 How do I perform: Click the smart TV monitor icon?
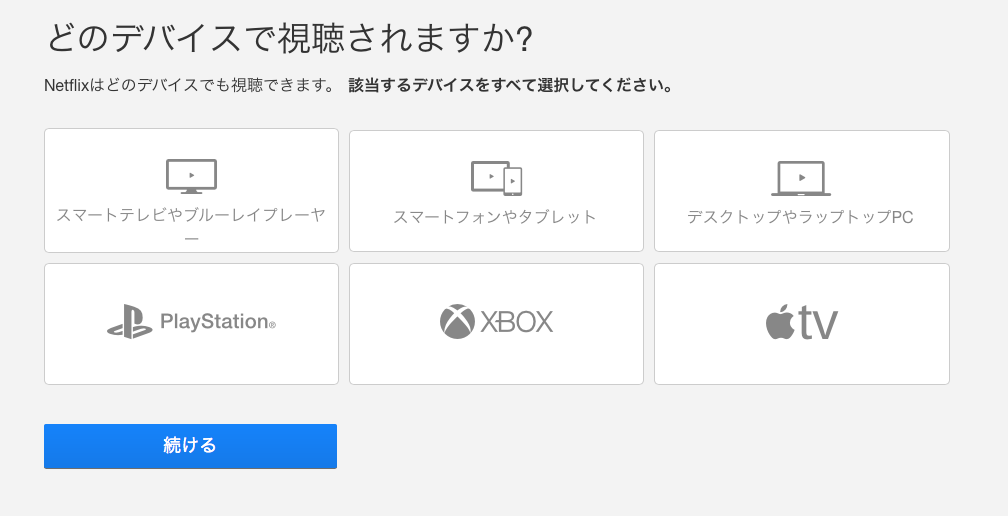pyautogui.click(x=192, y=176)
